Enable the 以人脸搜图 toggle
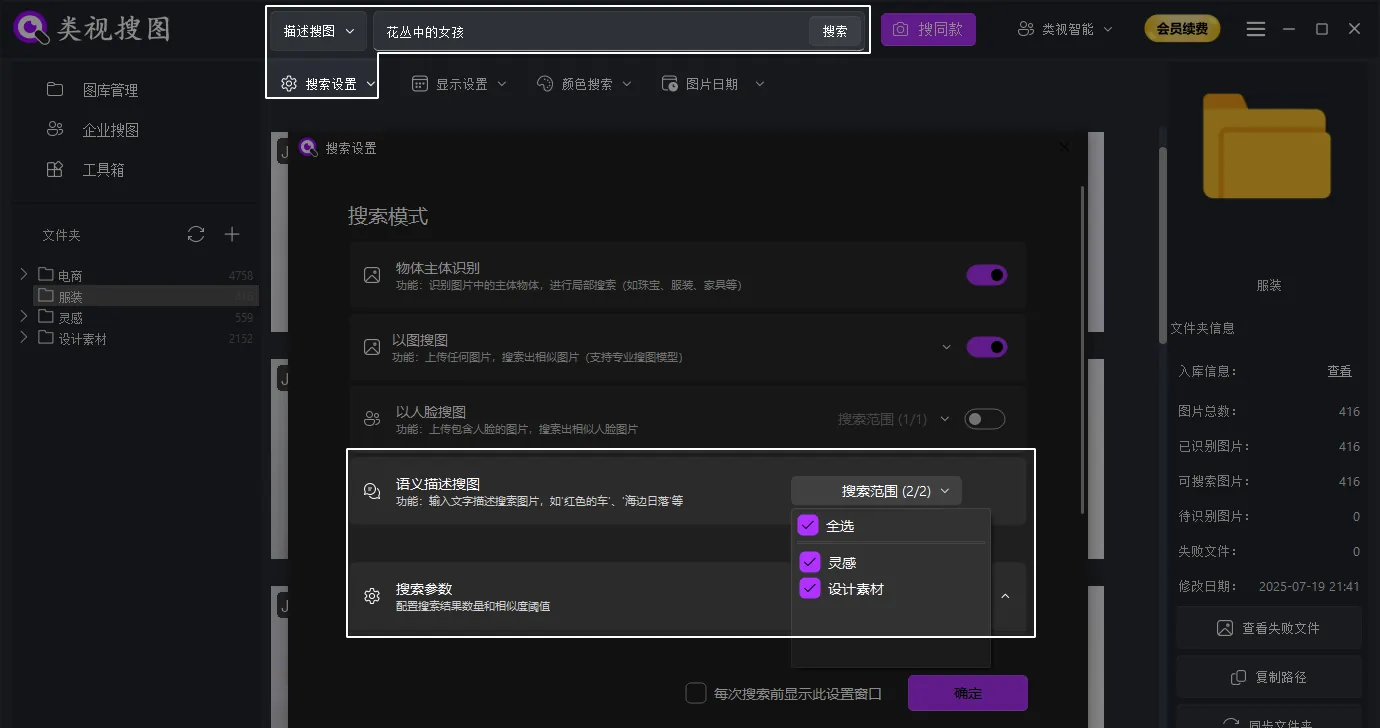Viewport: 1380px width, 728px height. click(985, 418)
